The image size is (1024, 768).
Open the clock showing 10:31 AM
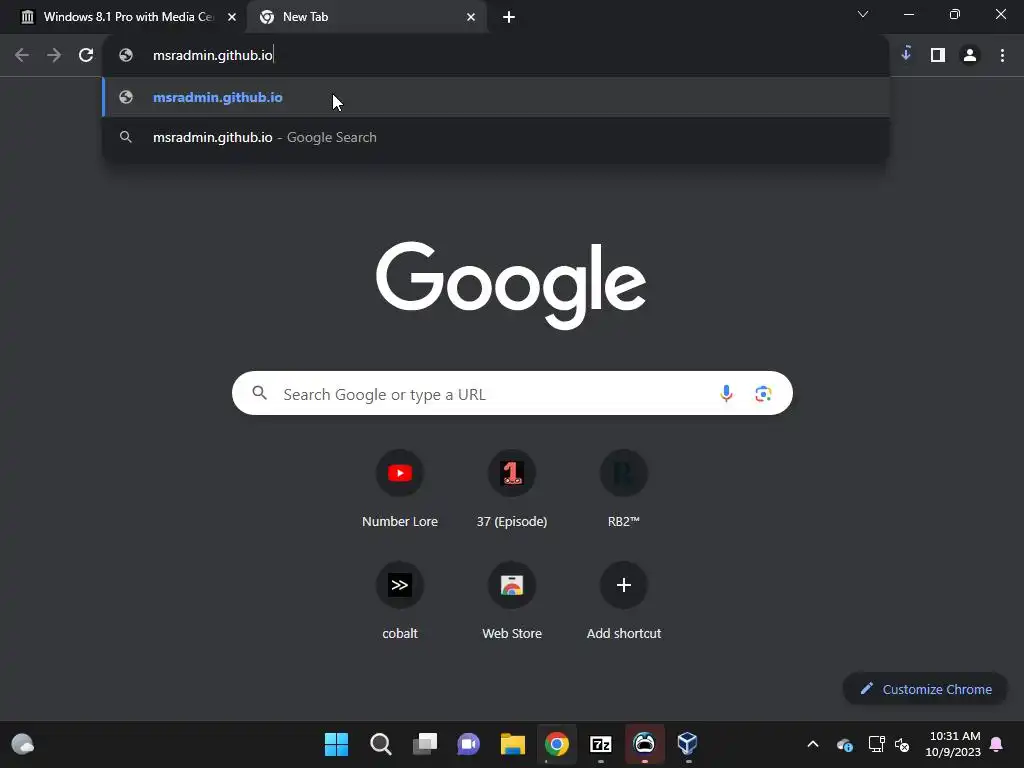pyautogui.click(x=953, y=744)
